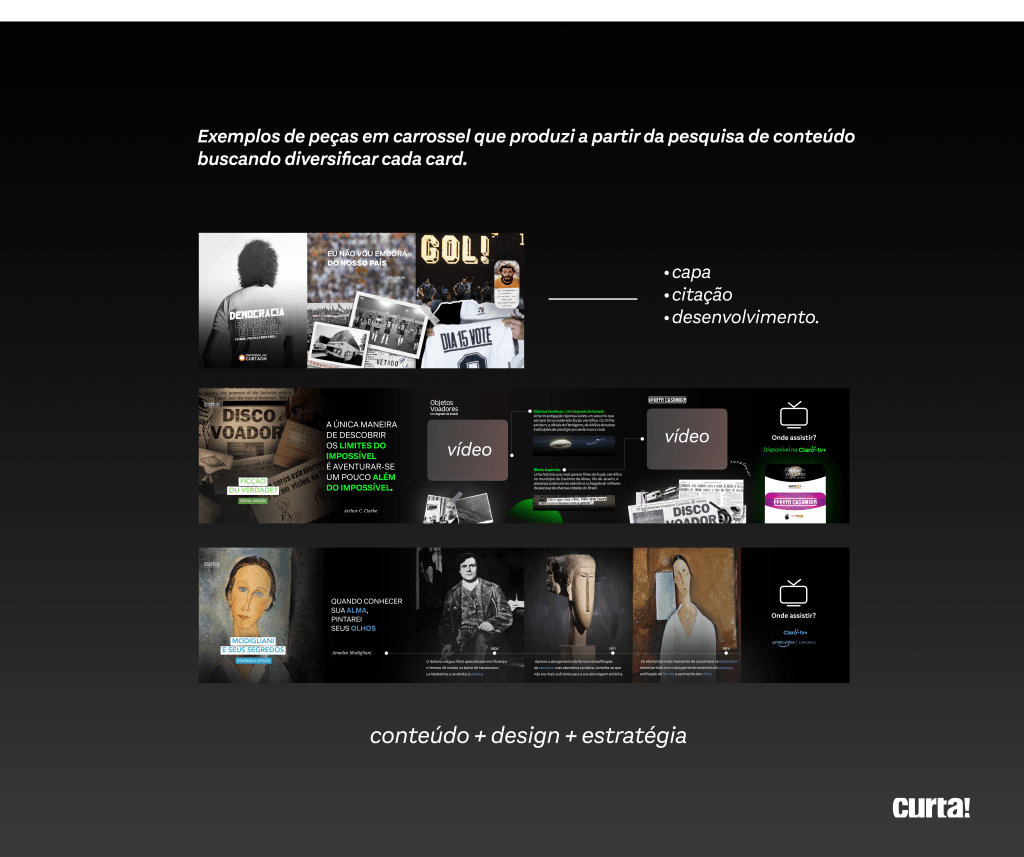The height and width of the screenshot is (857, 1024).
Task: Play the video placeholder on the right
Action: point(686,437)
